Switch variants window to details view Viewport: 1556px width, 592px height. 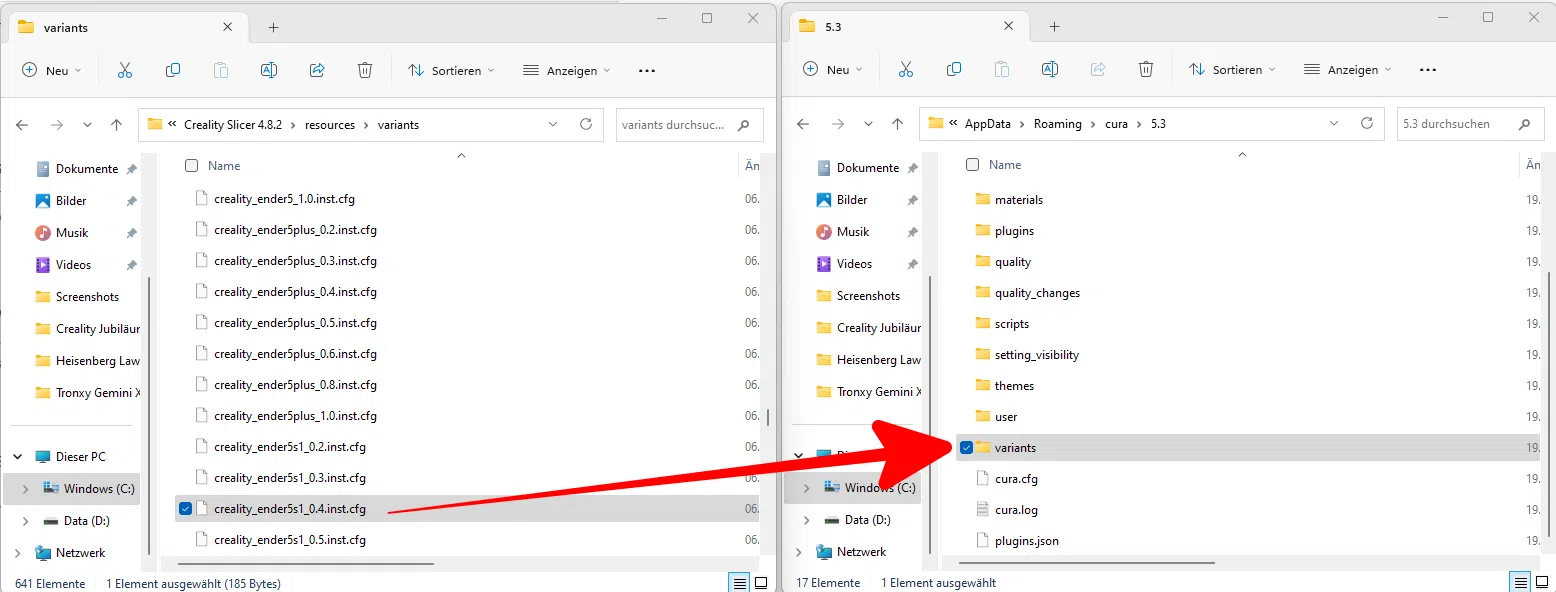tap(739, 583)
